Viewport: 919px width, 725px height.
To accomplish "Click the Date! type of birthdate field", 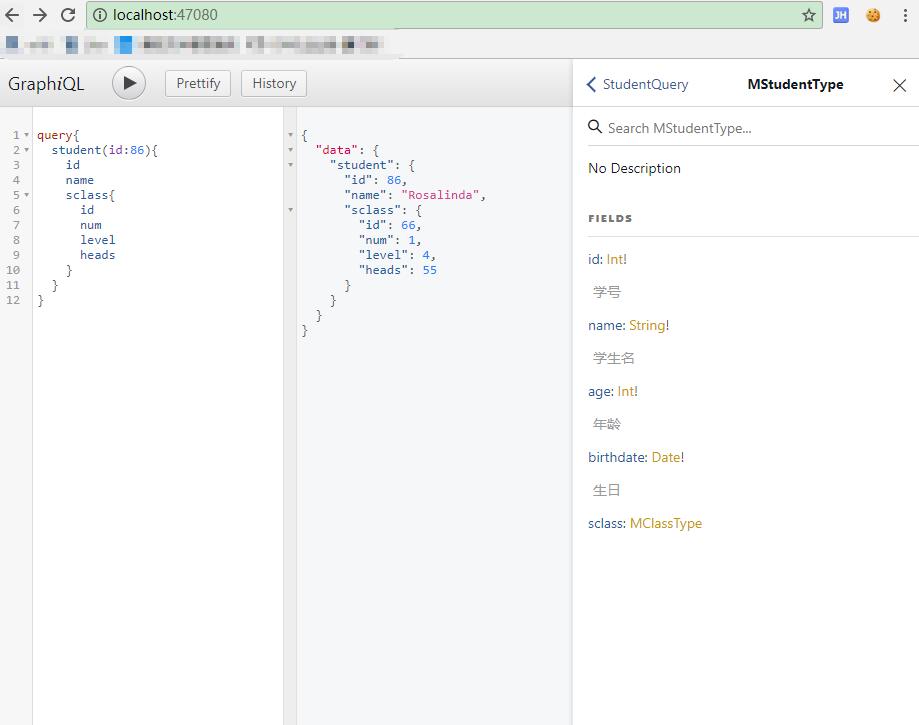I will click(x=665, y=457).
